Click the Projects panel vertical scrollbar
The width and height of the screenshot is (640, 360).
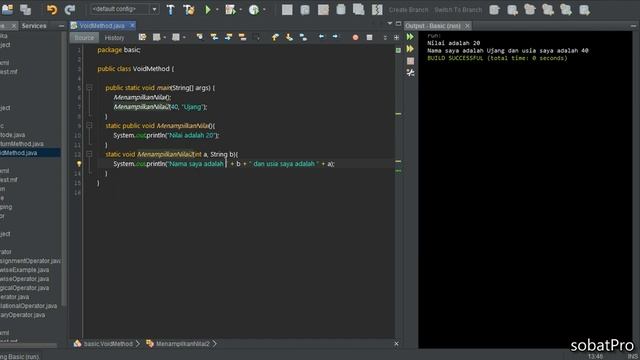tap(64, 169)
